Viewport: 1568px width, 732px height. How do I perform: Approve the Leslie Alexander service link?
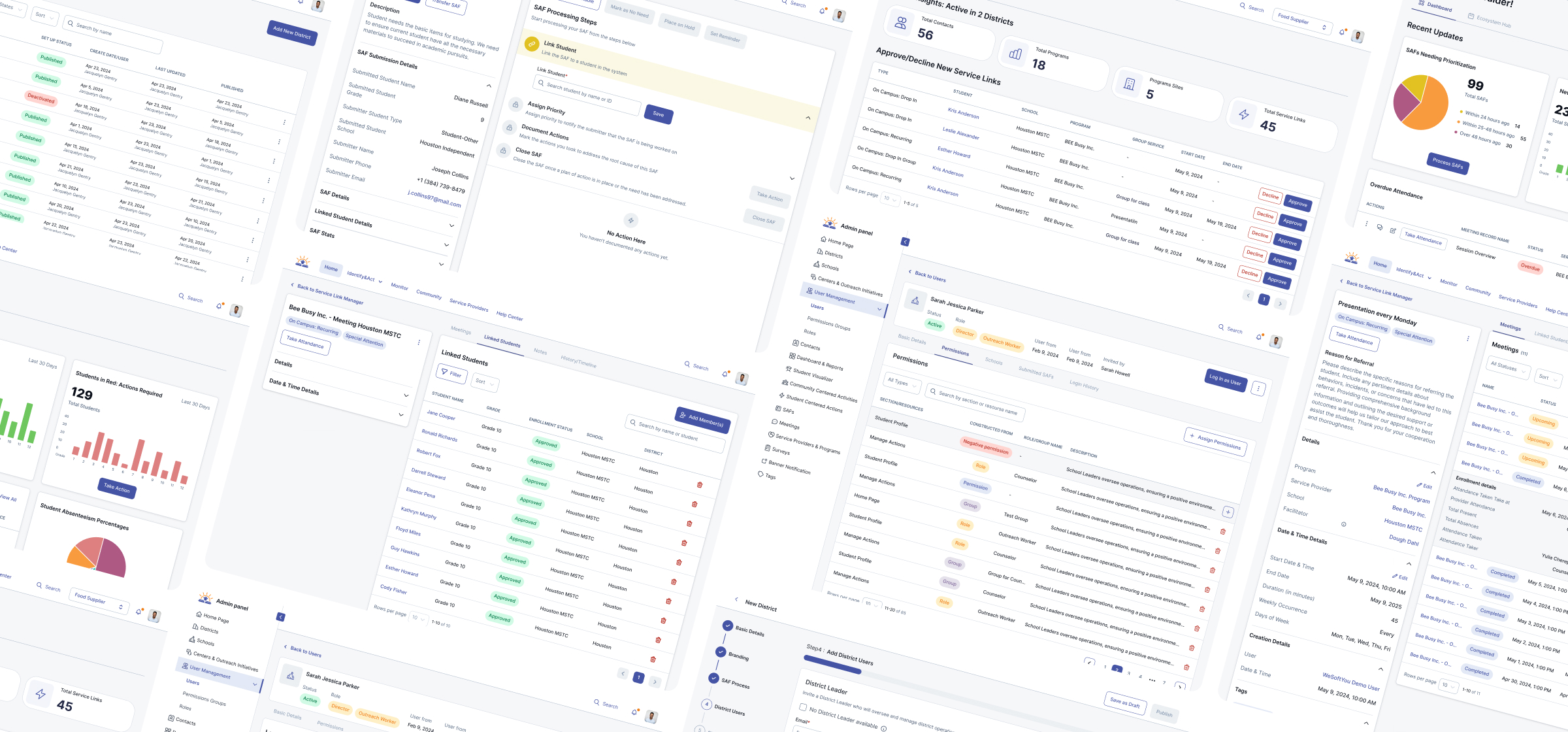click(x=1292, y=222)
